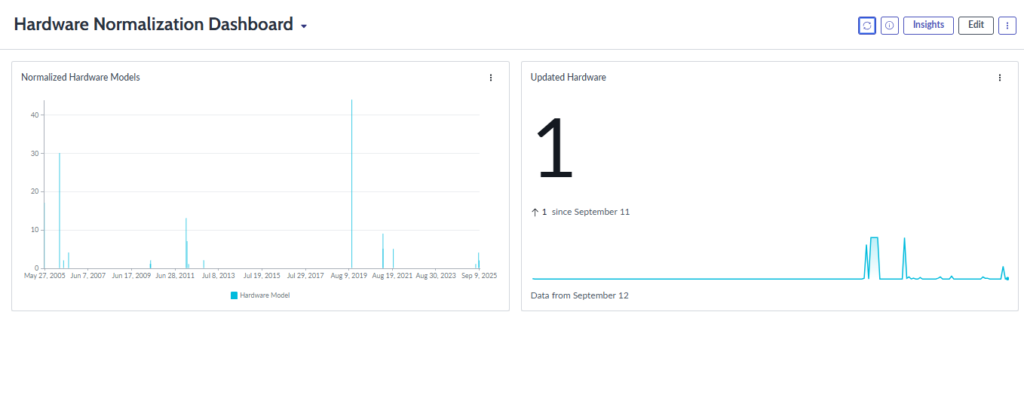Click the 'Data from September 12' label

click(579, 296)
